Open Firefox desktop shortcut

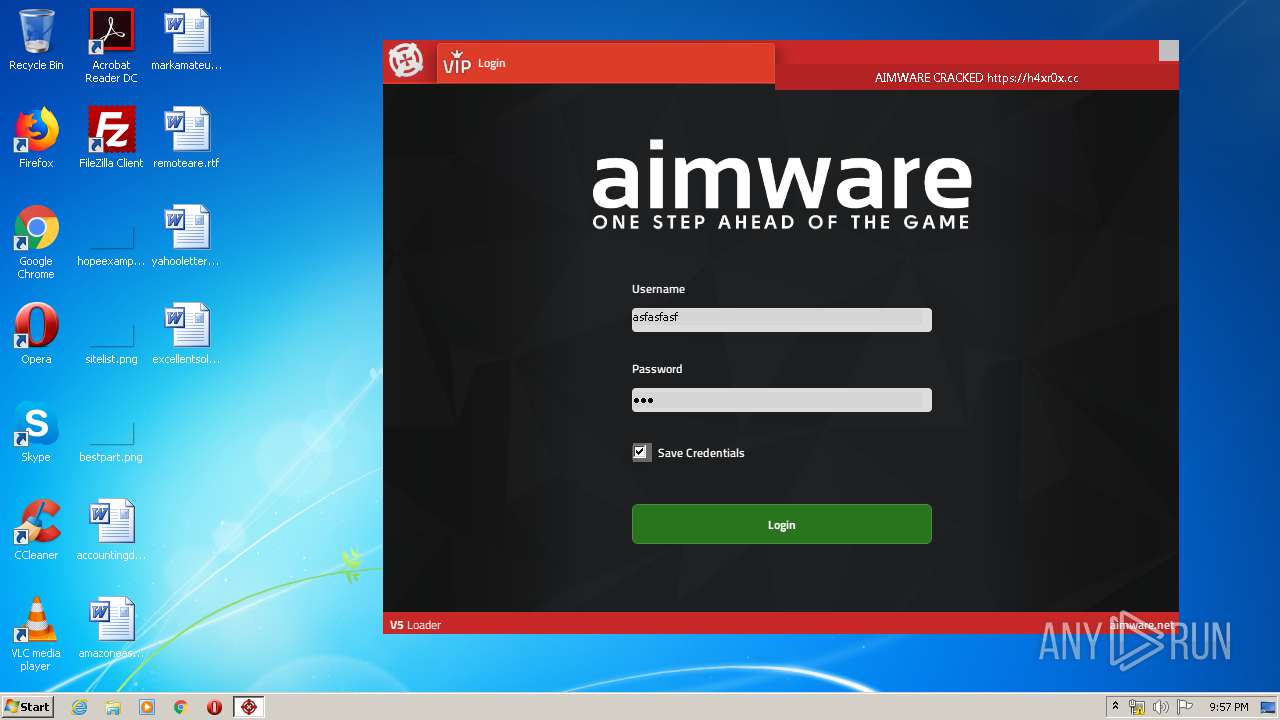[36, 138]
